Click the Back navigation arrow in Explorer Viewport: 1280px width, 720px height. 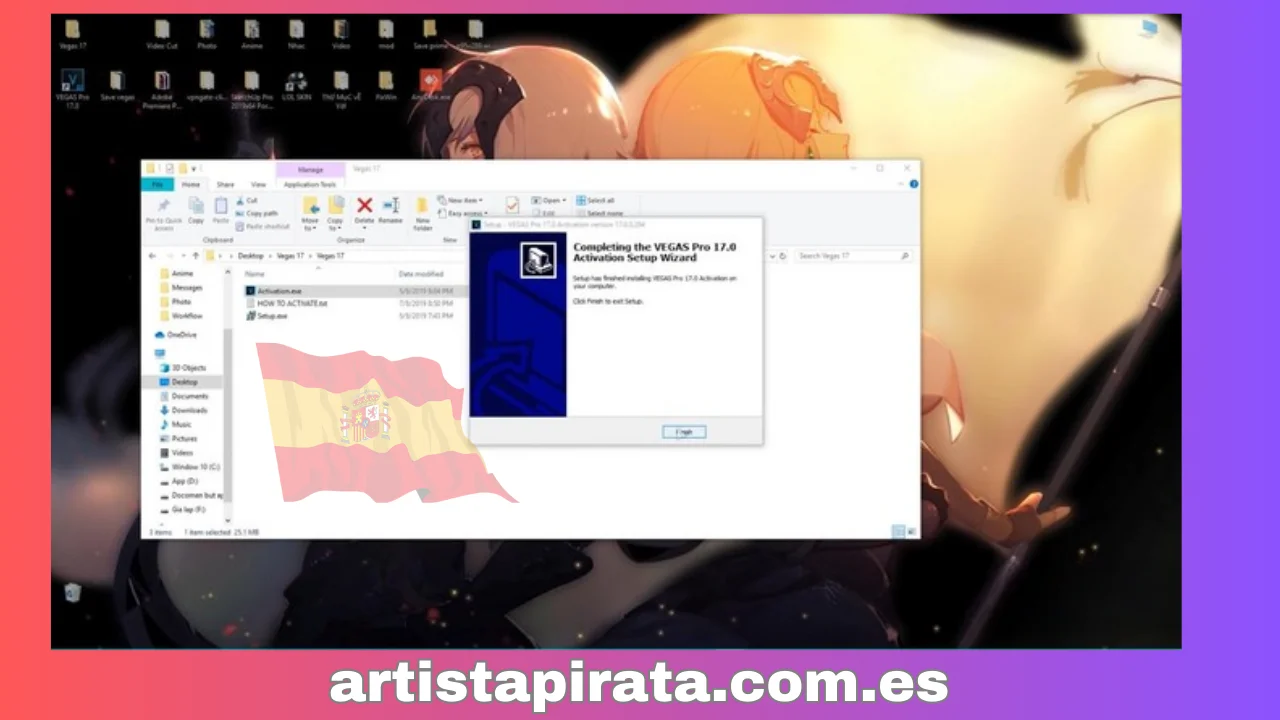tap(153, 256)
